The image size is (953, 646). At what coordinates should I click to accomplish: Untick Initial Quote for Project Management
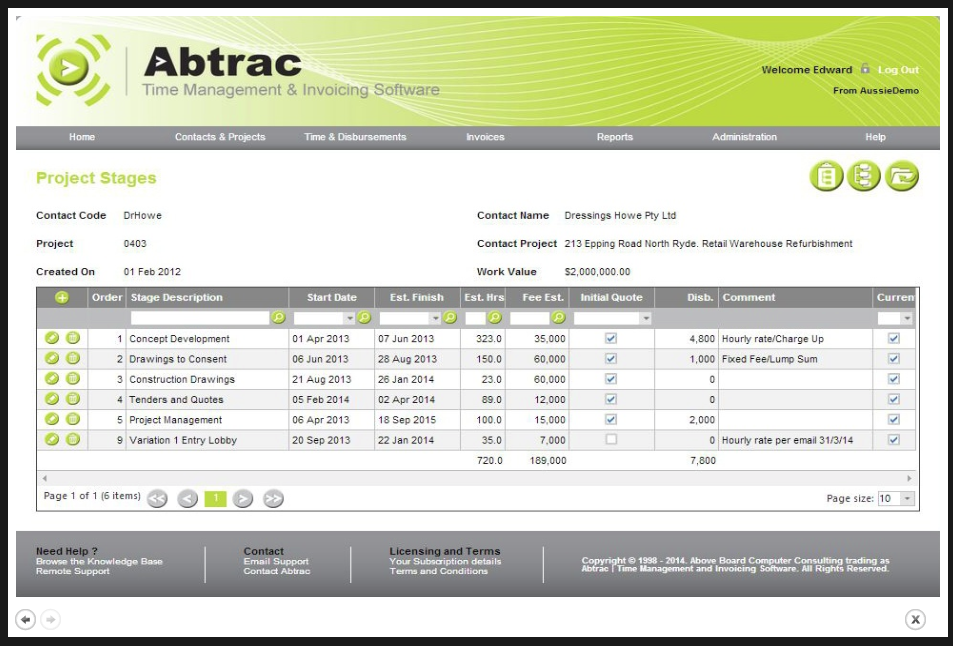point(611,419)
